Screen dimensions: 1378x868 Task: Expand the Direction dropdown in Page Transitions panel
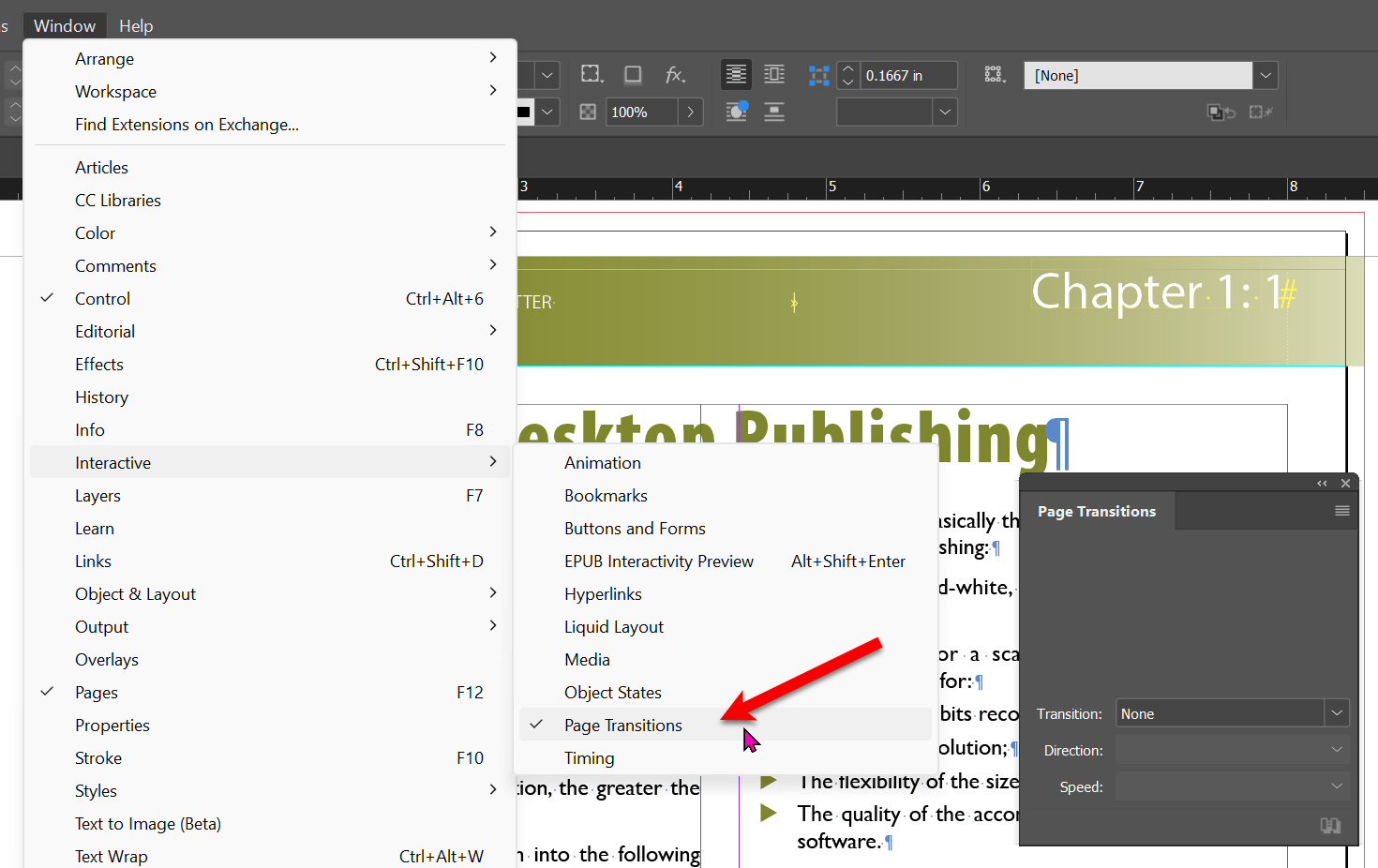[x=1231, y=750]
